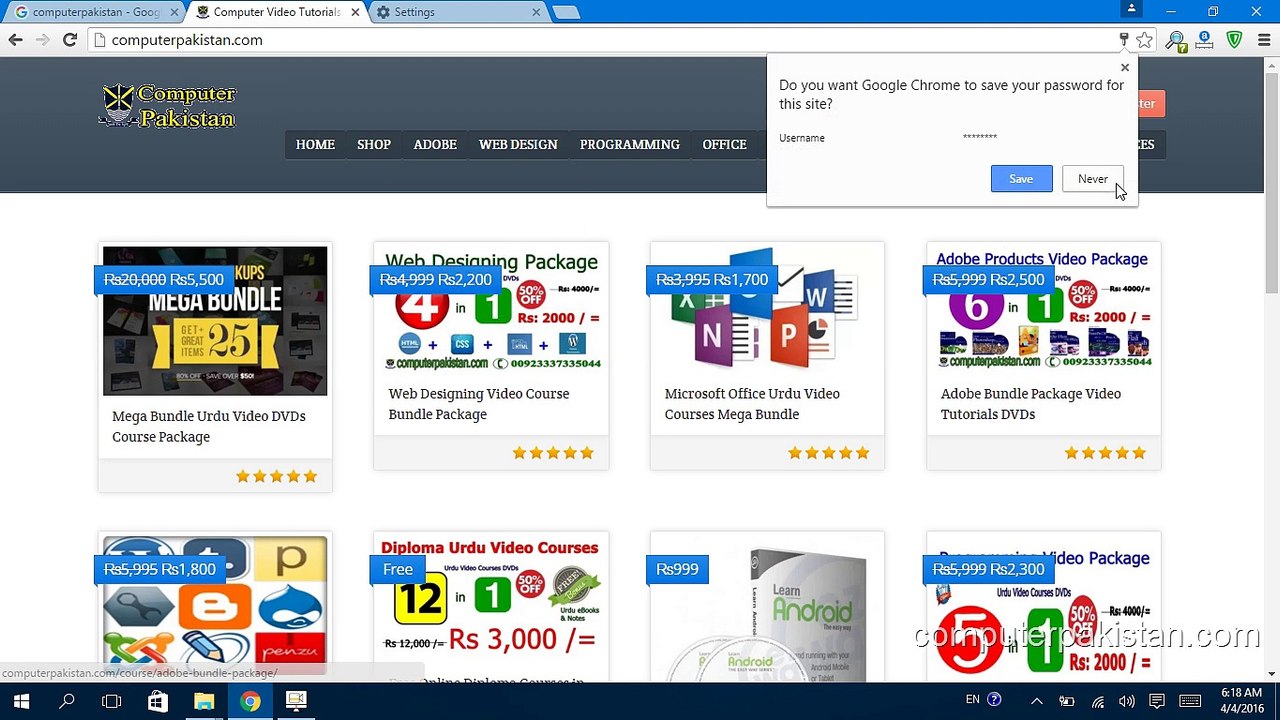Screen dimensions: 1280x720
Task: Click the Rs999 tag on Learn Android
Action: pos(677,569)
